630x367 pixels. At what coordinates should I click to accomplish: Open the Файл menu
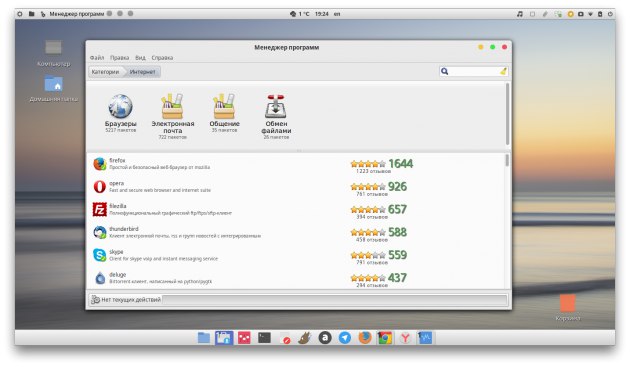pos(97,58)
